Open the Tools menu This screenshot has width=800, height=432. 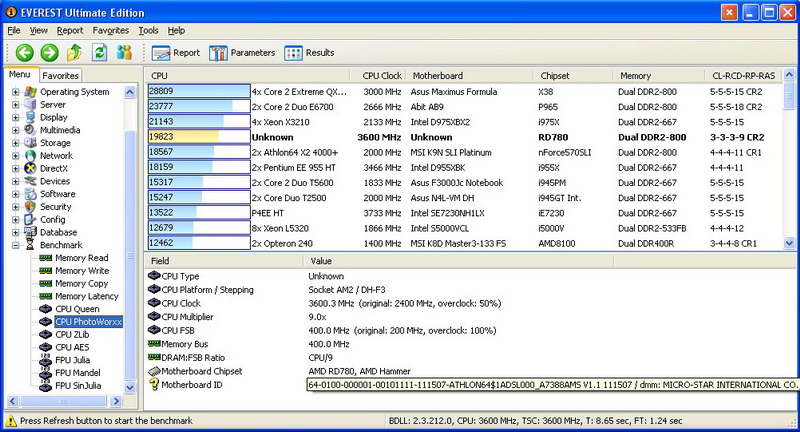point(148,31)
